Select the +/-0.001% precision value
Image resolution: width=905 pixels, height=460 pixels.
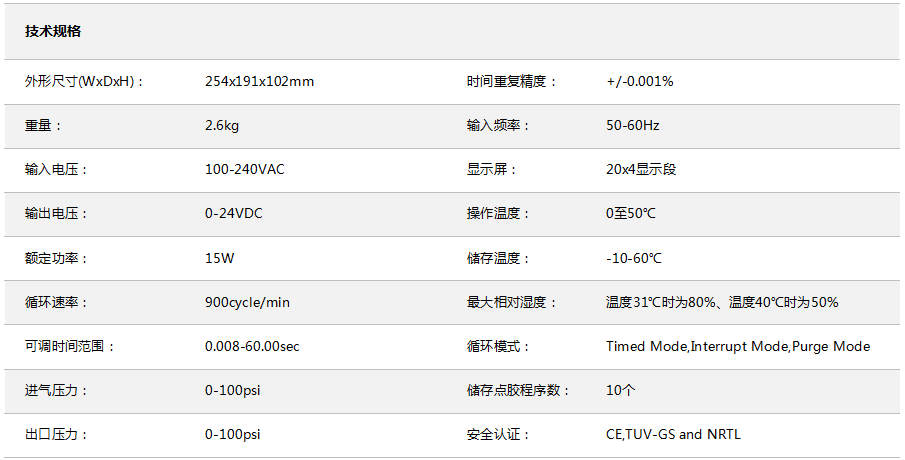click(639, 82)
